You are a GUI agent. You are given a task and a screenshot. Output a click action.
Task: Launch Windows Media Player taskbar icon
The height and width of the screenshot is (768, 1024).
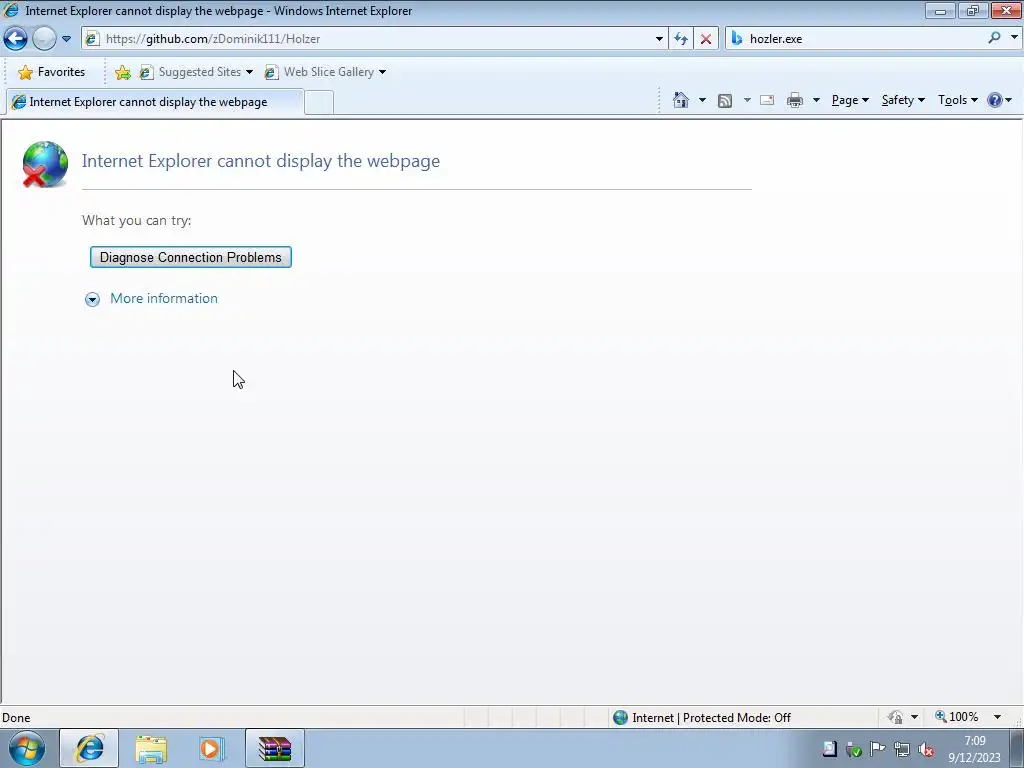tap(212, 748)
